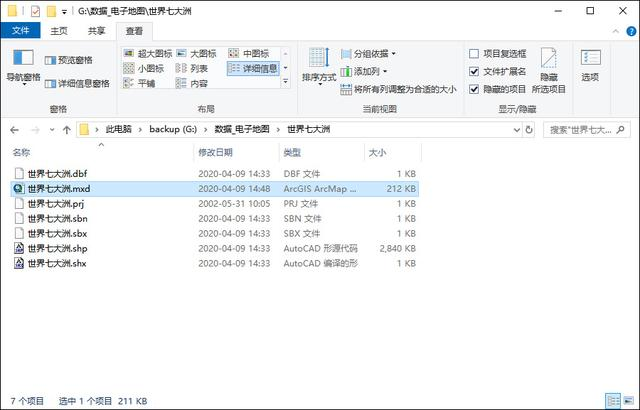Viewport: 640px width, 410px height.
Task: Open the 选项 folder options
Action: pyautogui.click(x=590, y=66)
